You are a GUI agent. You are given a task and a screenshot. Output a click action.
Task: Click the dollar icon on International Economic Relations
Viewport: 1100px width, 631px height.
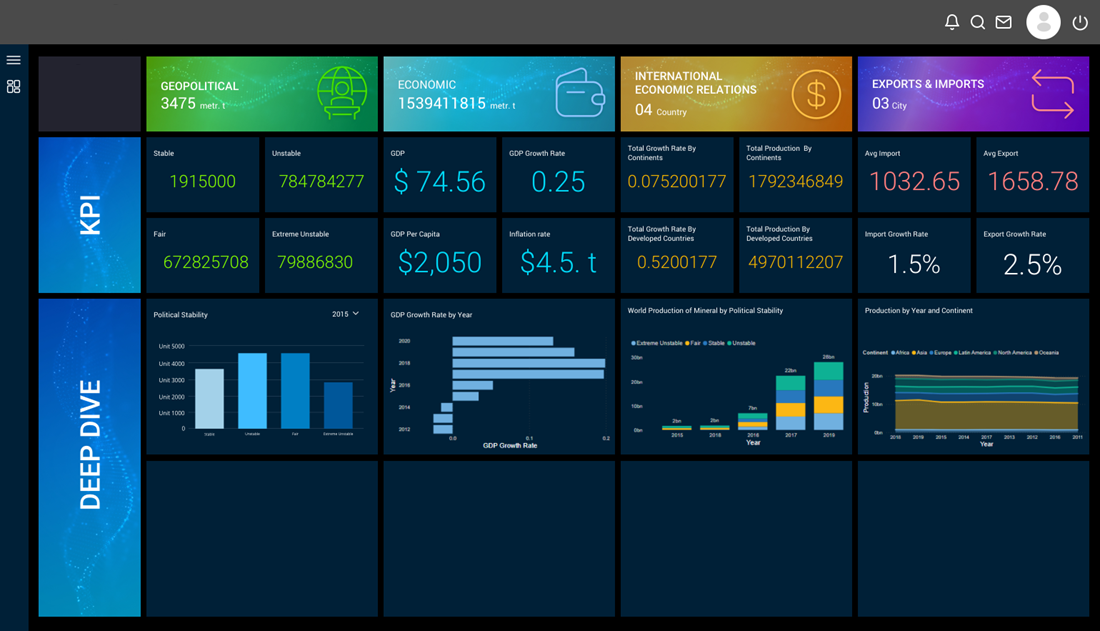[814, 94]
